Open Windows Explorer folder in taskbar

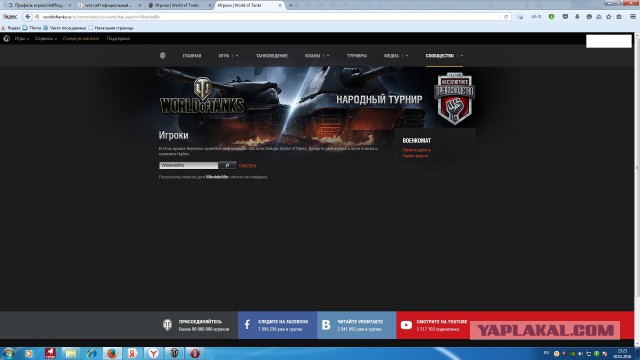point(70,353)
